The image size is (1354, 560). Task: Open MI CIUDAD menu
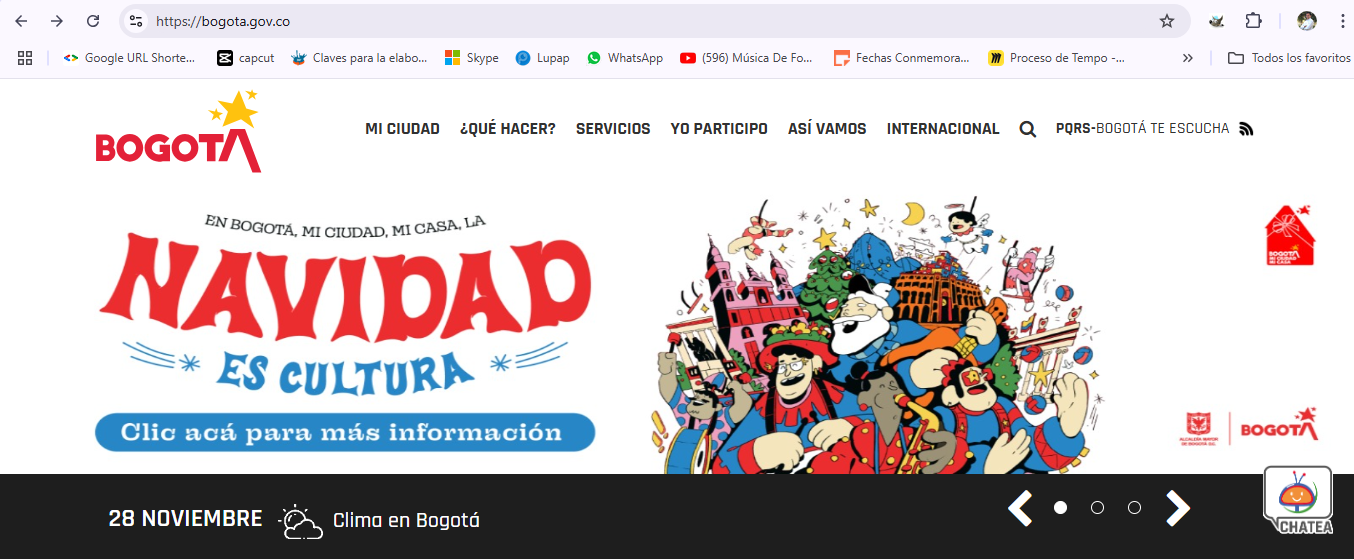402,129
